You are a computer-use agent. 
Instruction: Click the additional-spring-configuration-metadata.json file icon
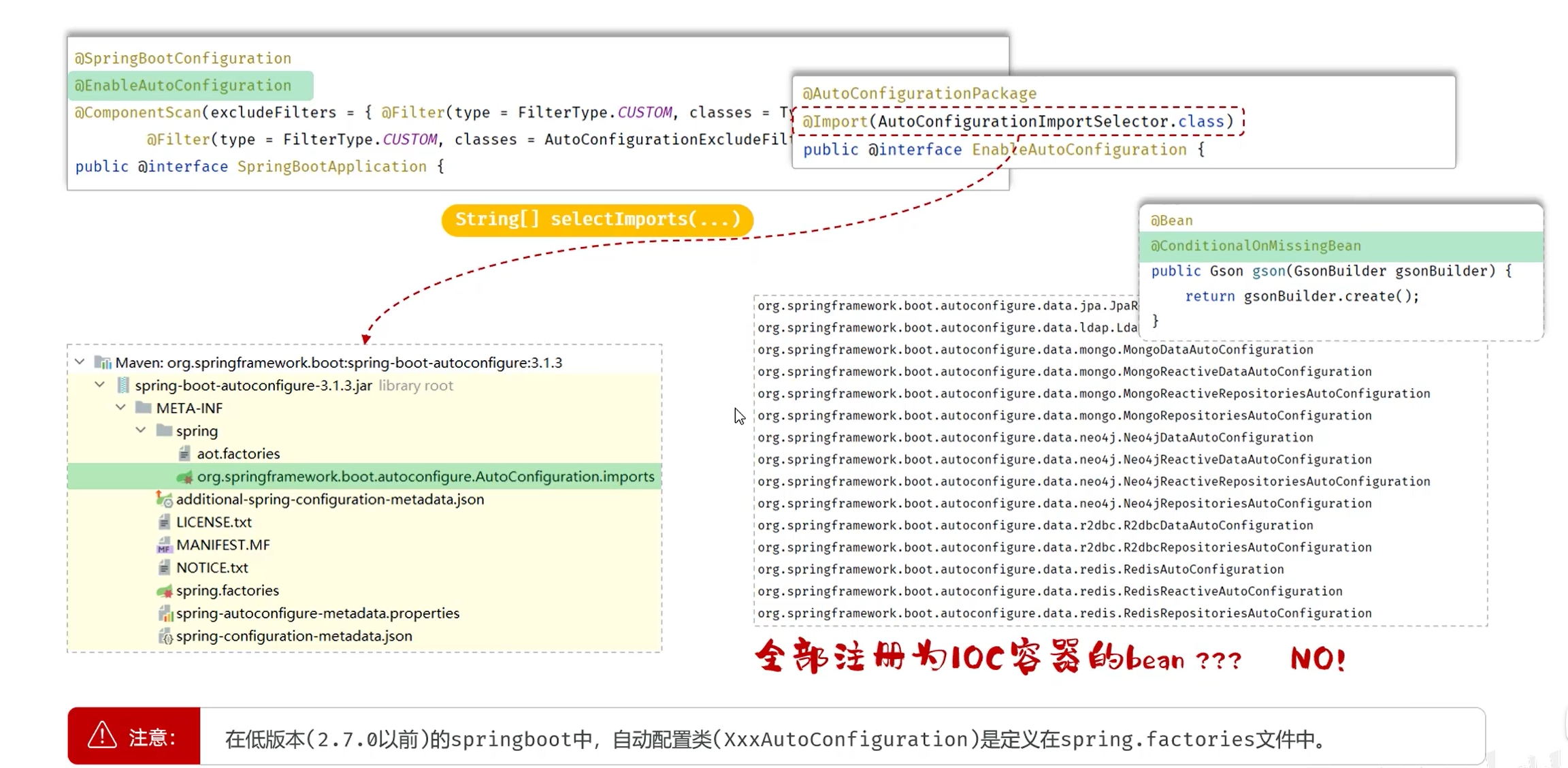point(164,499)
